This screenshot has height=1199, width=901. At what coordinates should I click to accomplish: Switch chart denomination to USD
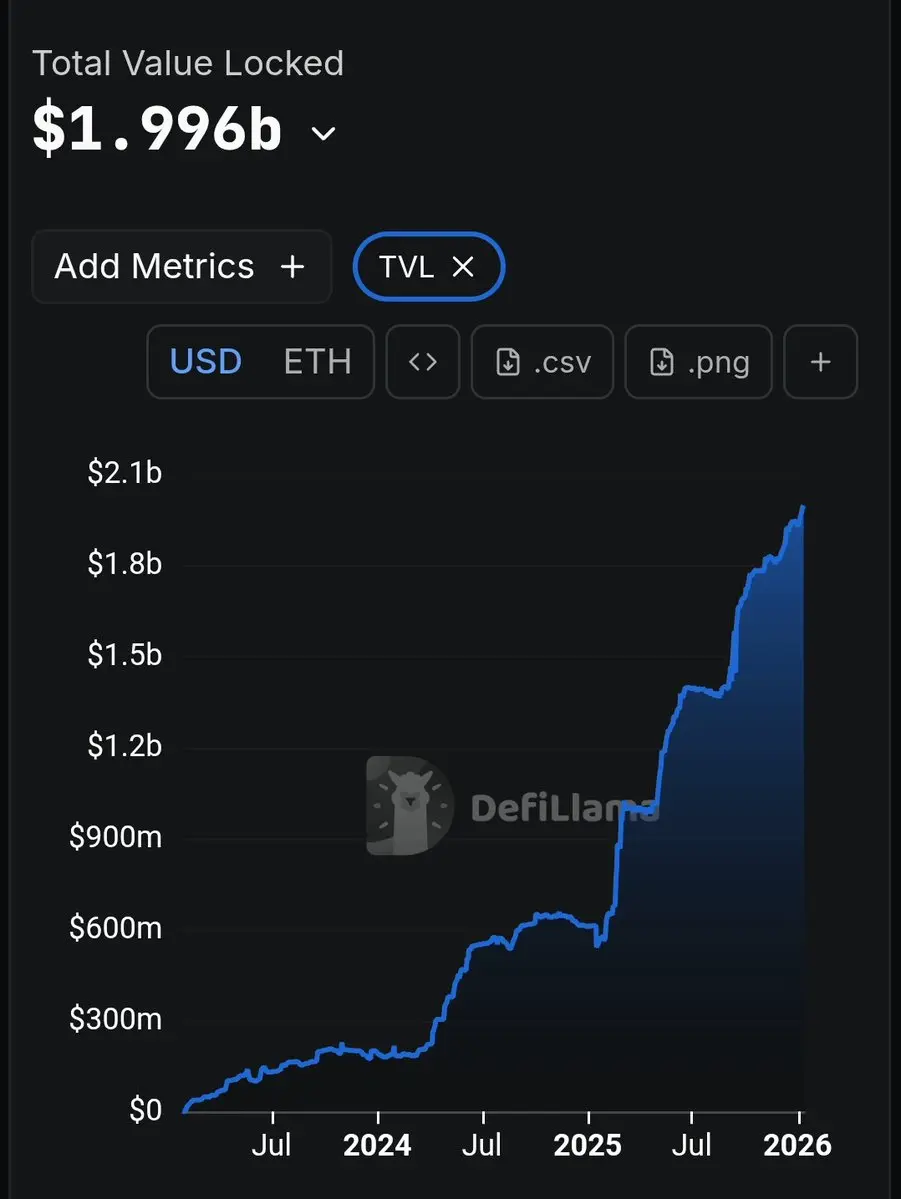pyautogui.click(x=206, y=361)
